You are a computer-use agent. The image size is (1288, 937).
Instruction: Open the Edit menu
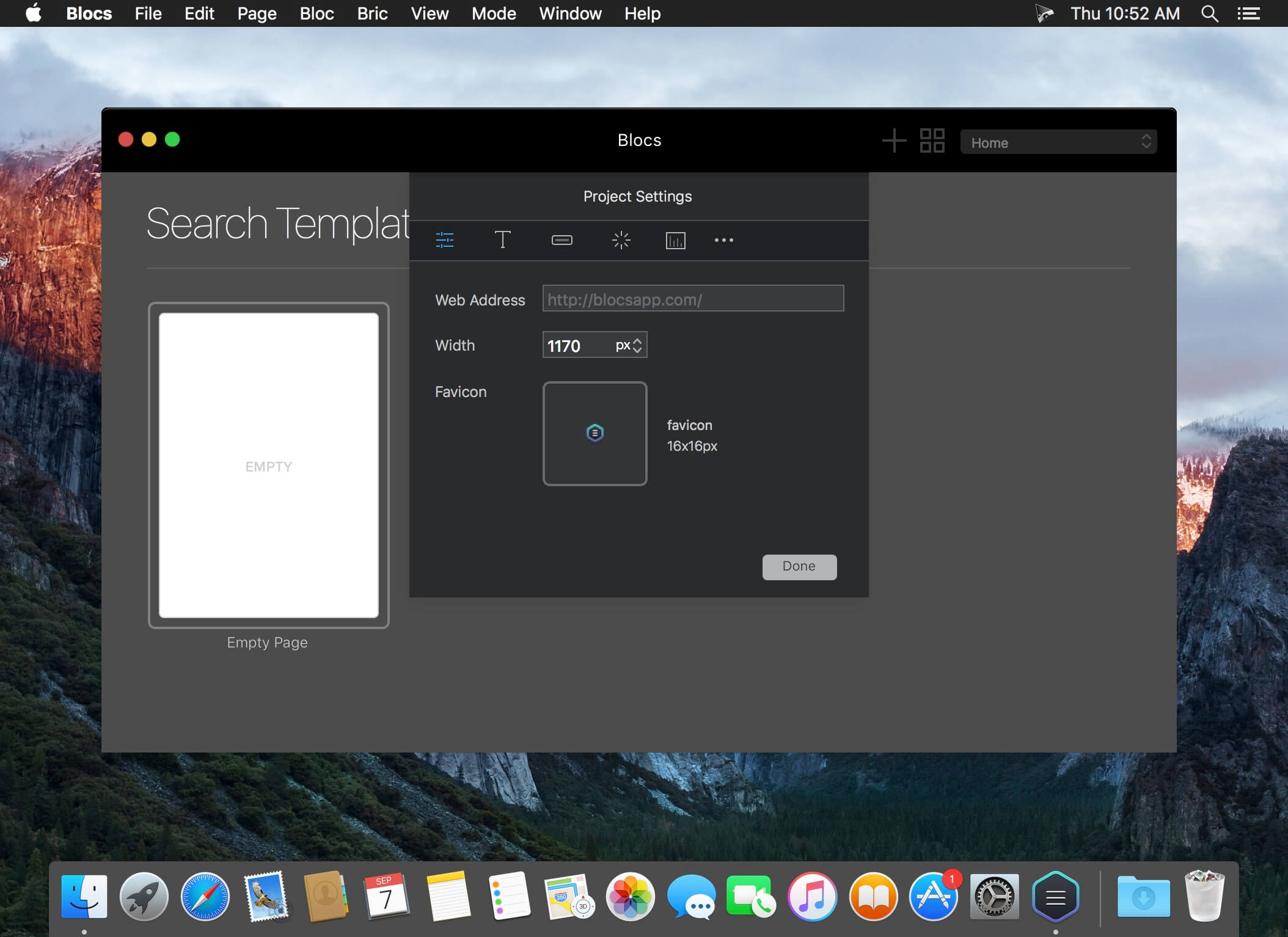[x=199, y=13]
